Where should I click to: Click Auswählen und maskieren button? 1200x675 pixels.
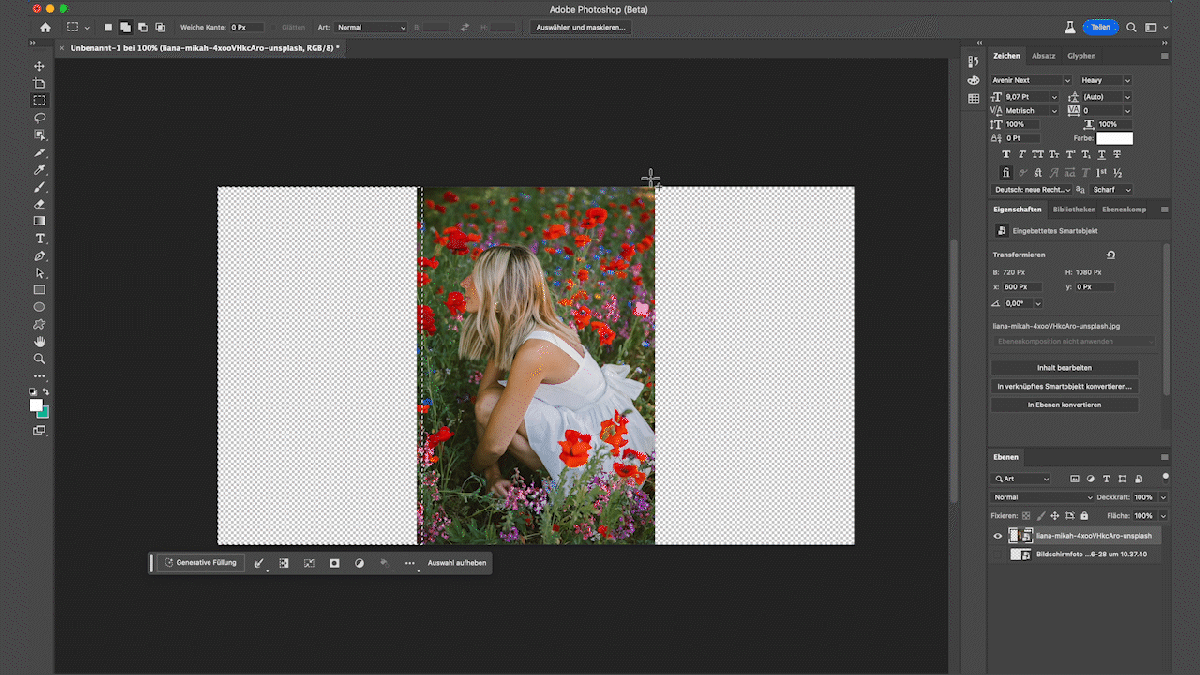click(581, 27)
